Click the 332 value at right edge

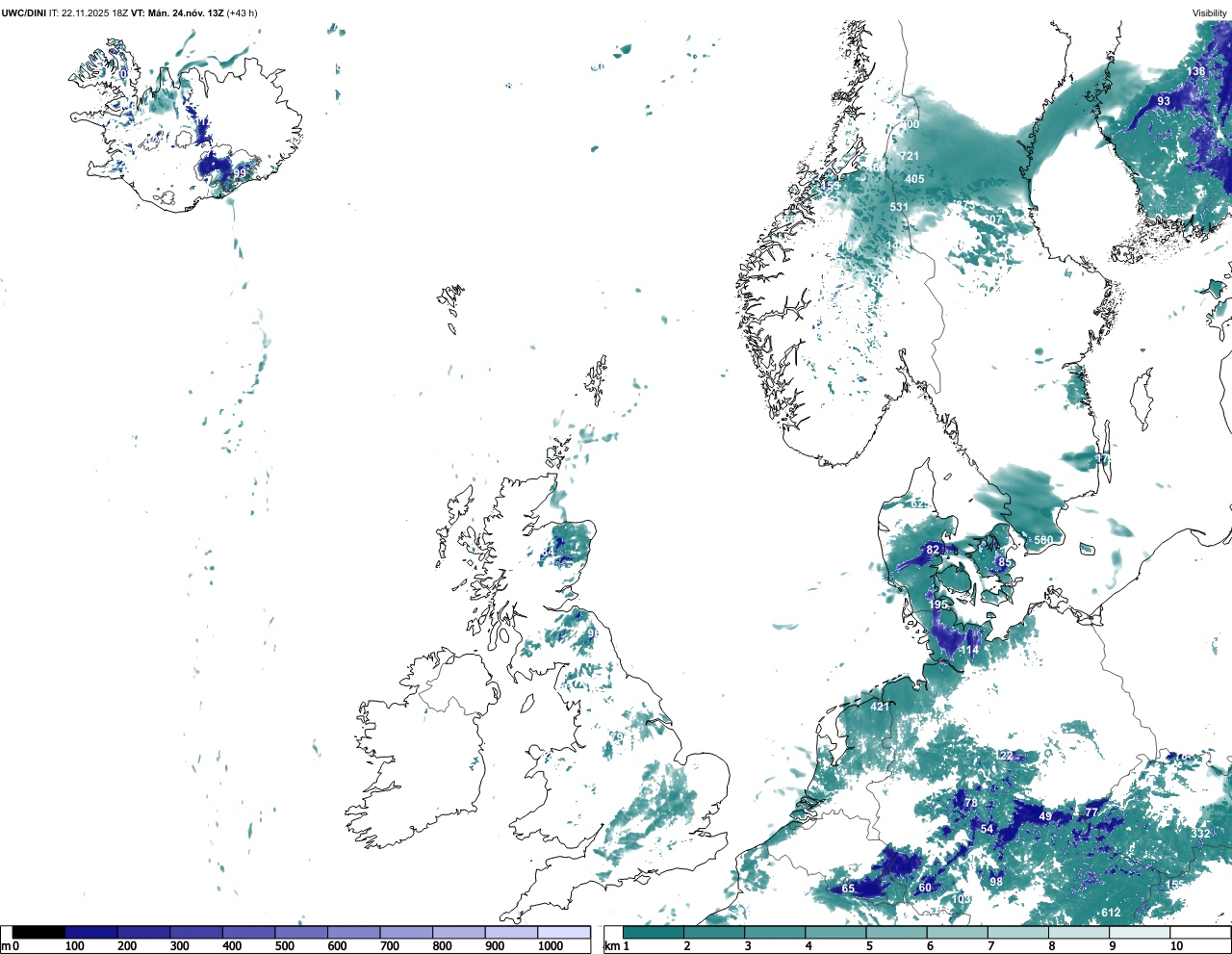(1201, 834)
